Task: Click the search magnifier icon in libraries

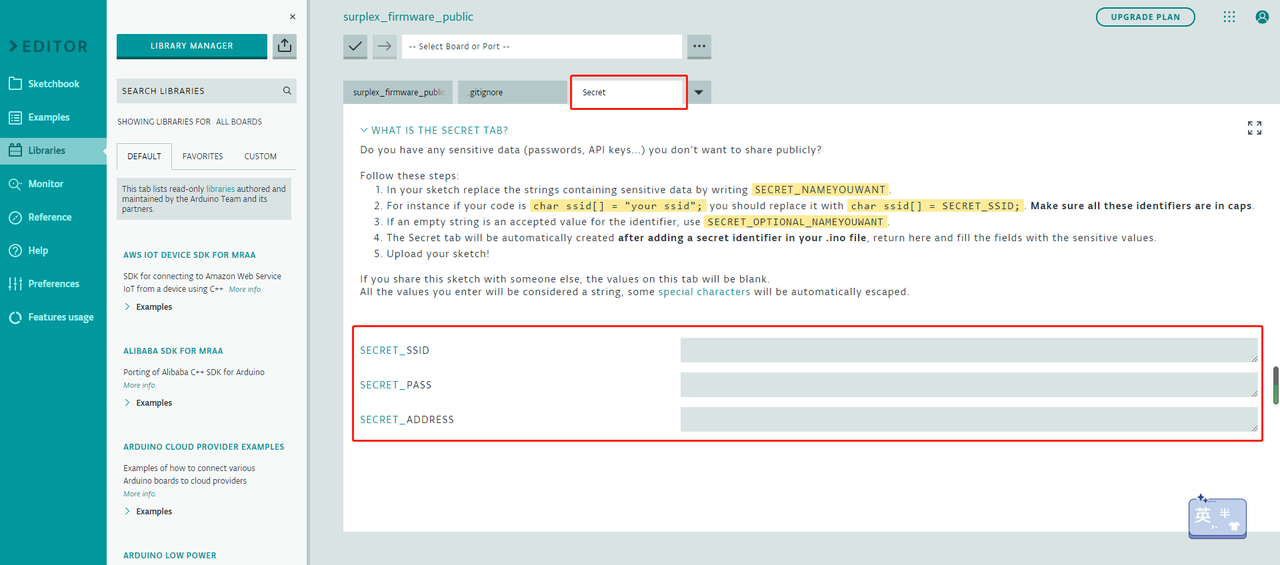Action: pos(288,91)
